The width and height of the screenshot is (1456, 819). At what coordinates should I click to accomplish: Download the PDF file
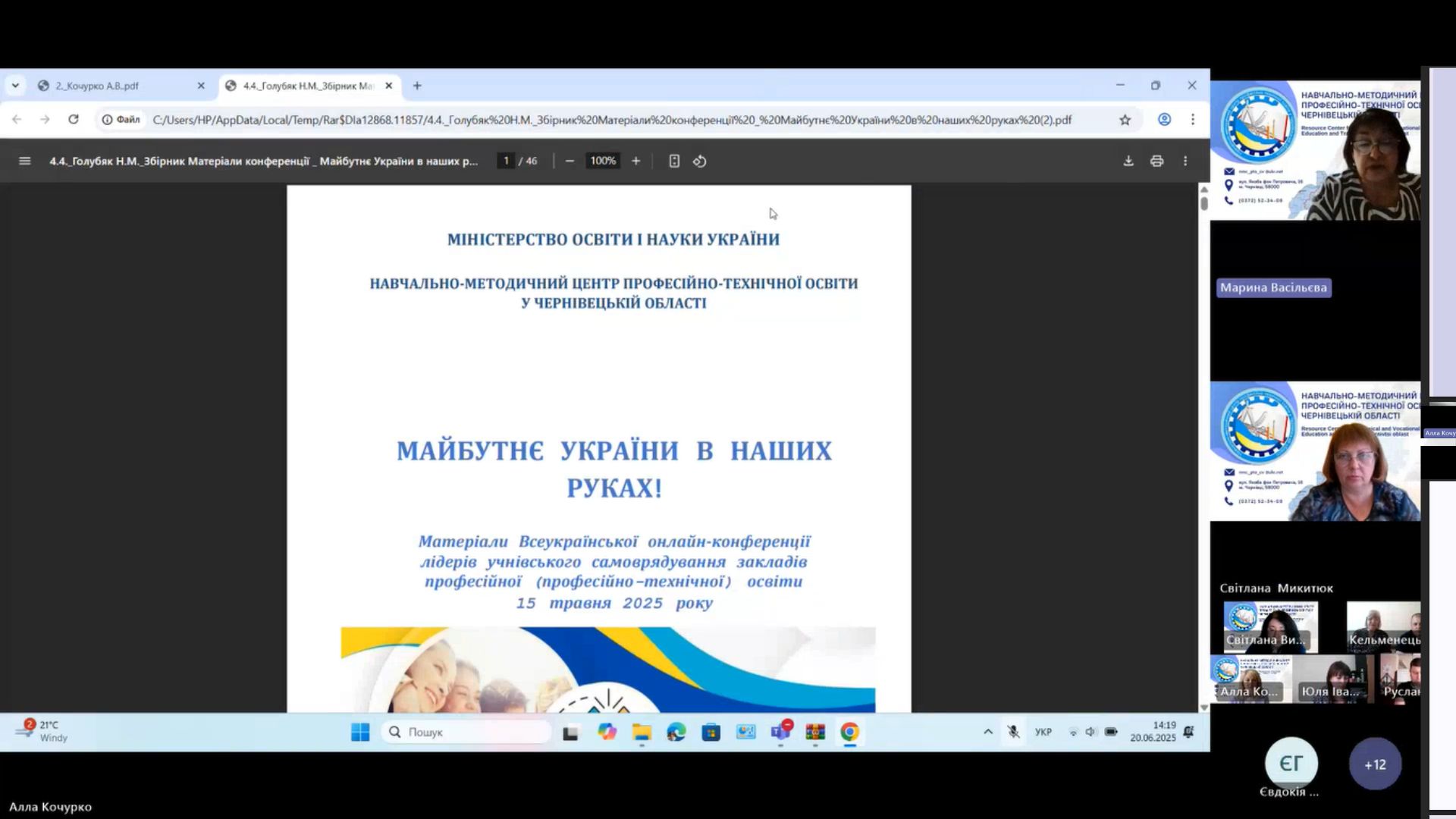click(1128, 161)
